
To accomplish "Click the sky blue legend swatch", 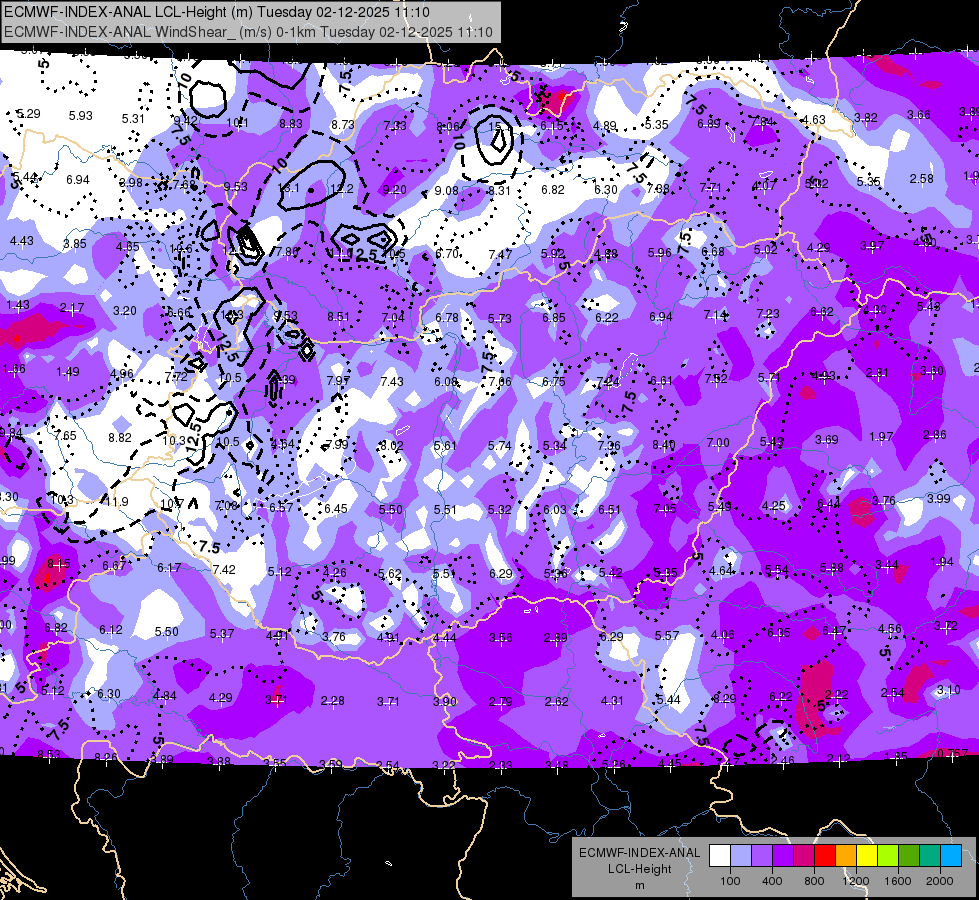I will coord(951,856).
